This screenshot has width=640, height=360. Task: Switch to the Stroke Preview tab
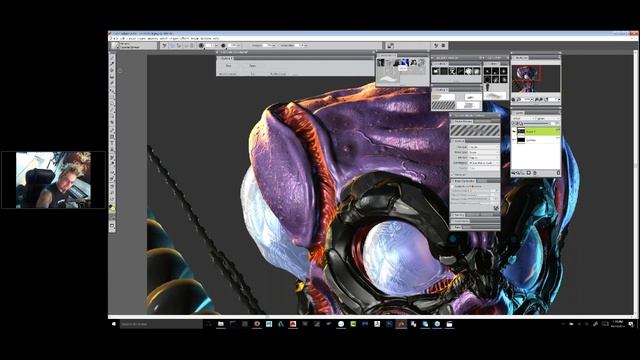click(463, 121)
